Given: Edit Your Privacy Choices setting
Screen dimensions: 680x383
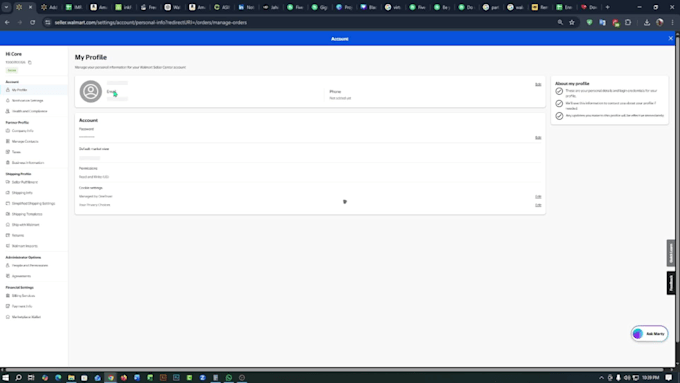Looking at the screenshot, I should tap(538, 205).
